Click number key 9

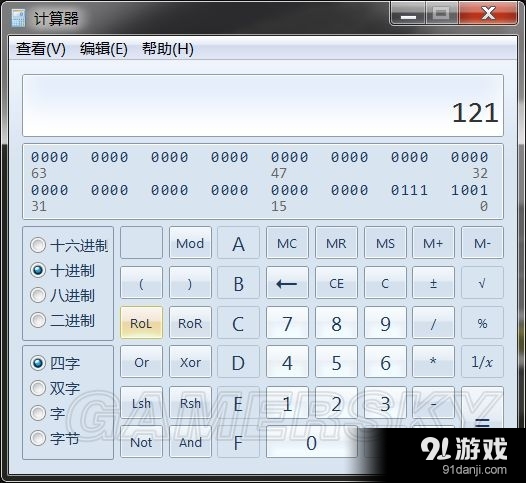click(x=385, y=323)
